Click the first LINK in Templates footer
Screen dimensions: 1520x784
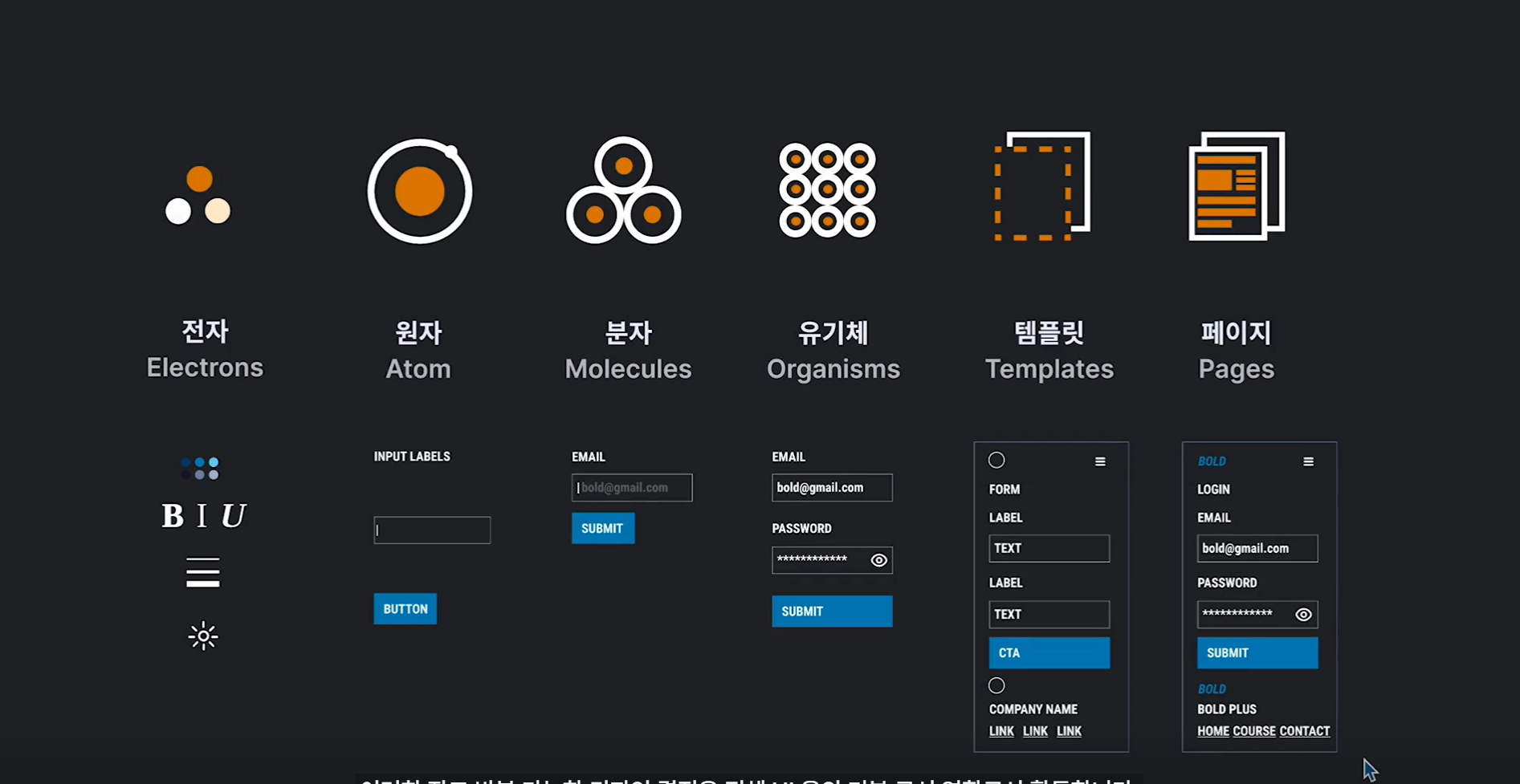pyautogui.click(x=1001, y=731)
